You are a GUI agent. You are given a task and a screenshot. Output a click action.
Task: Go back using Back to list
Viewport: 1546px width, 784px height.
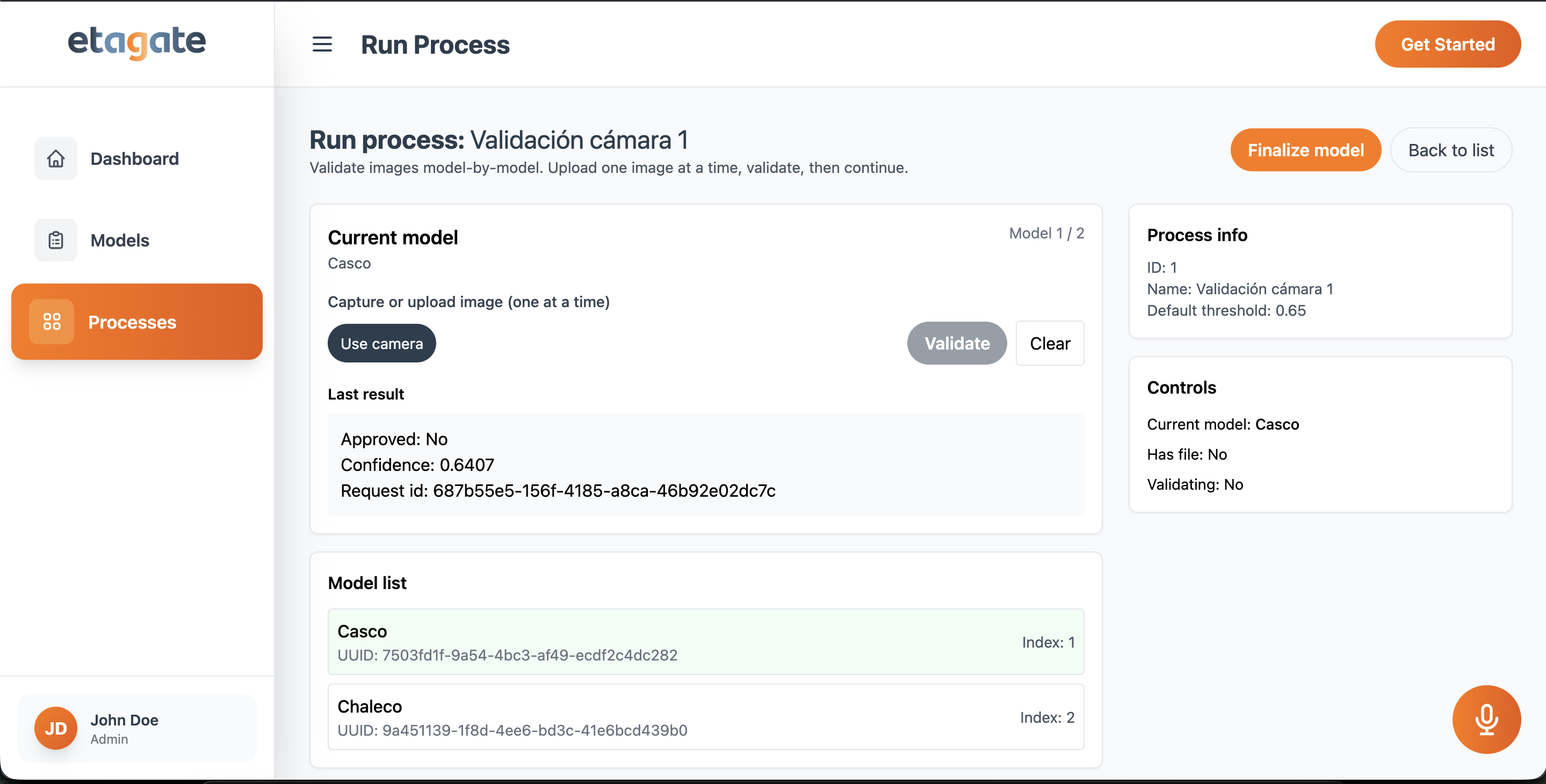coord(1450,150)
